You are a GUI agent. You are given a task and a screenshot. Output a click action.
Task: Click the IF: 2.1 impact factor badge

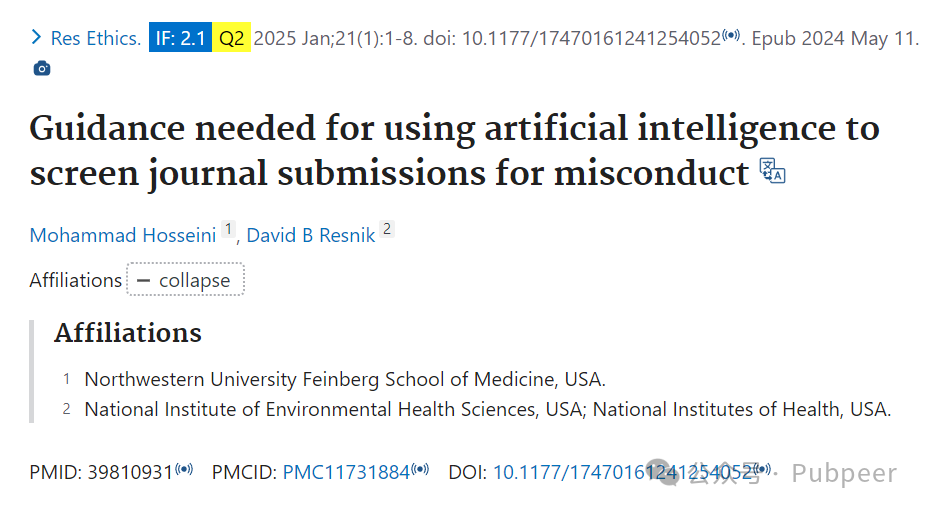click(180, 38)
